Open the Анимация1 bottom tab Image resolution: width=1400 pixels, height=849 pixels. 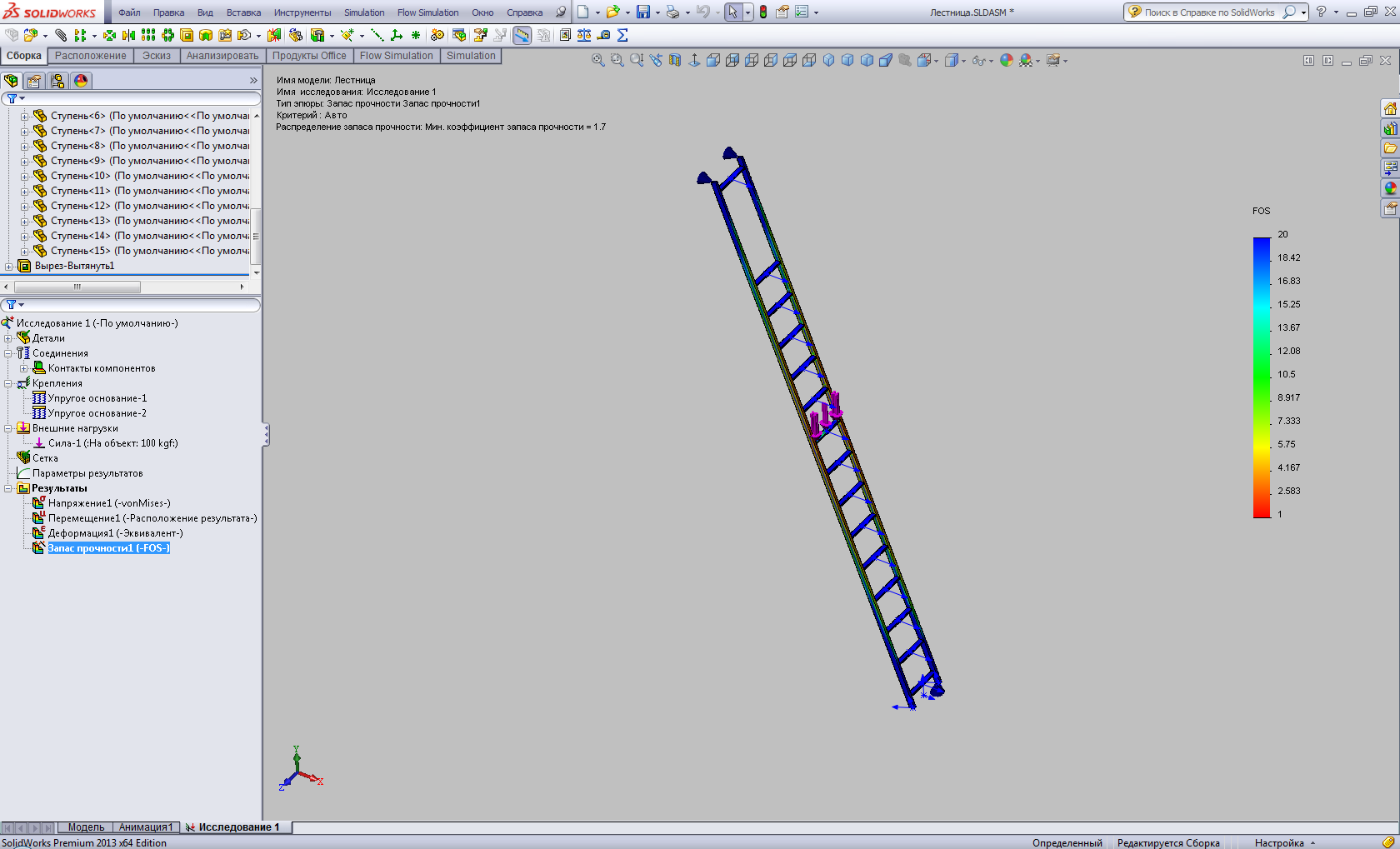pos(146,827)
